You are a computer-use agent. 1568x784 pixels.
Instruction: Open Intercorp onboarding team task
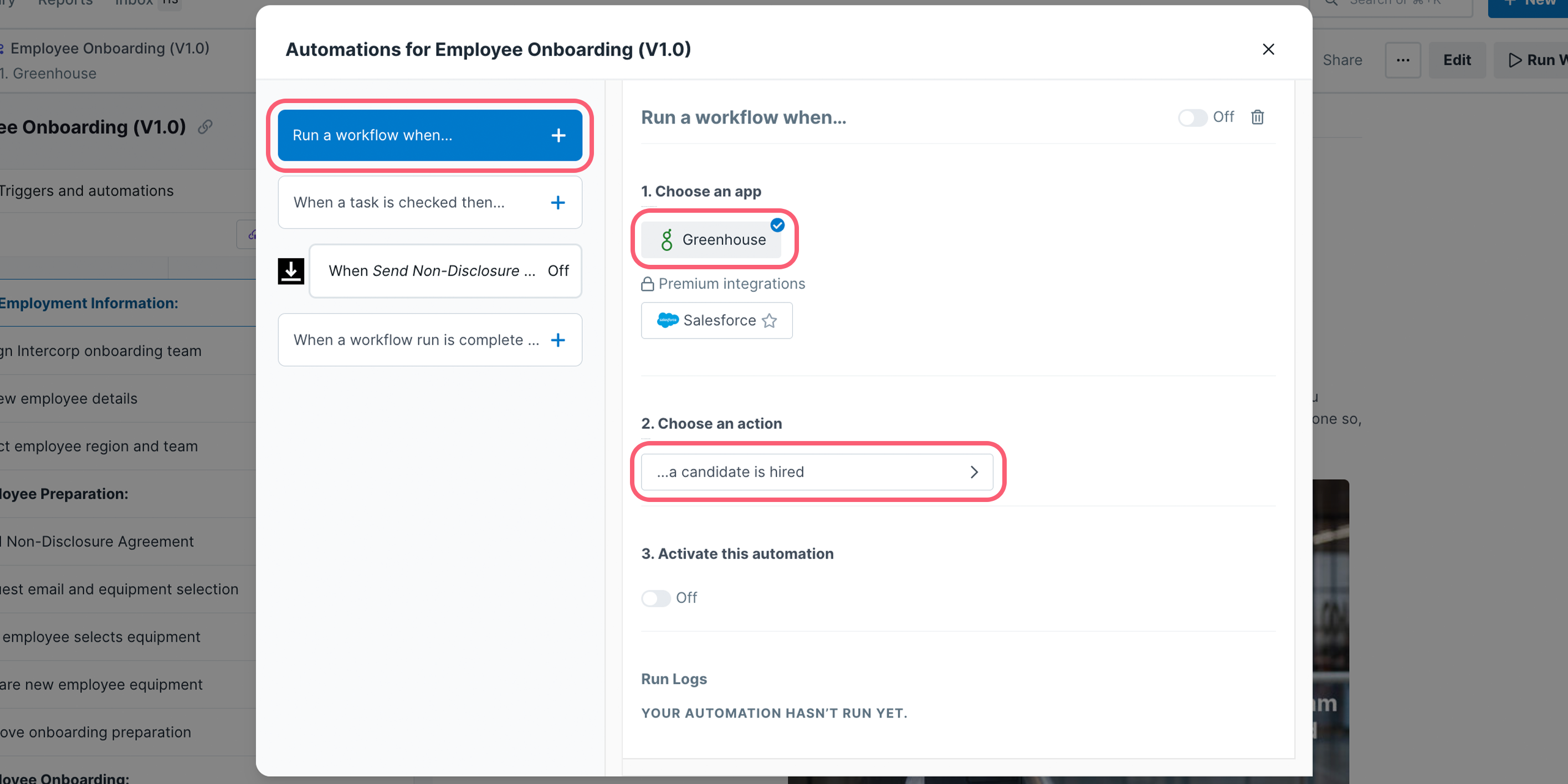[x=100, y=351]
